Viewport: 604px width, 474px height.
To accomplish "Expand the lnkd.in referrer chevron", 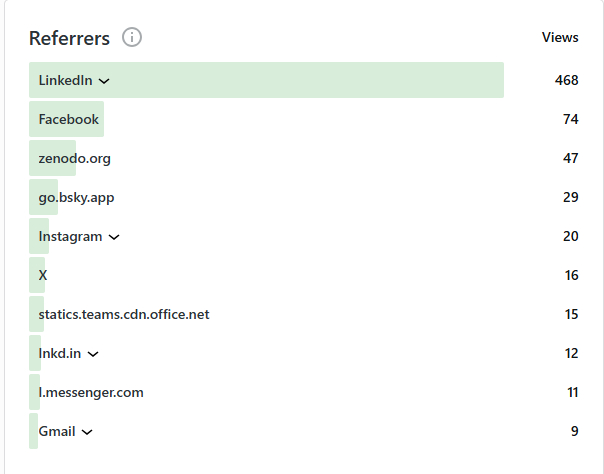I will pos(93,354).
